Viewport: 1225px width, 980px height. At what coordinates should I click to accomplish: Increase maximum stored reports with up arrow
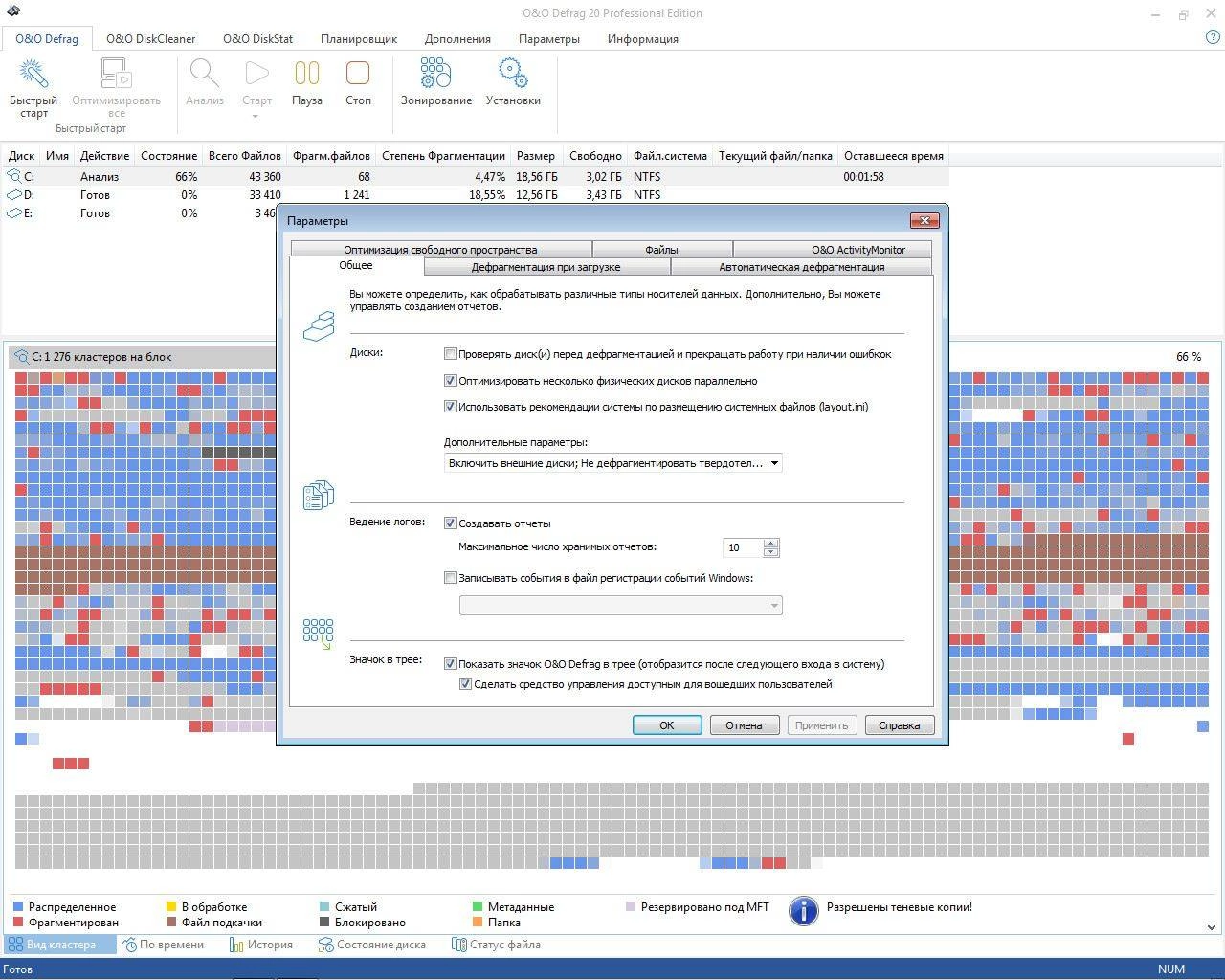(x=771, y=543)
